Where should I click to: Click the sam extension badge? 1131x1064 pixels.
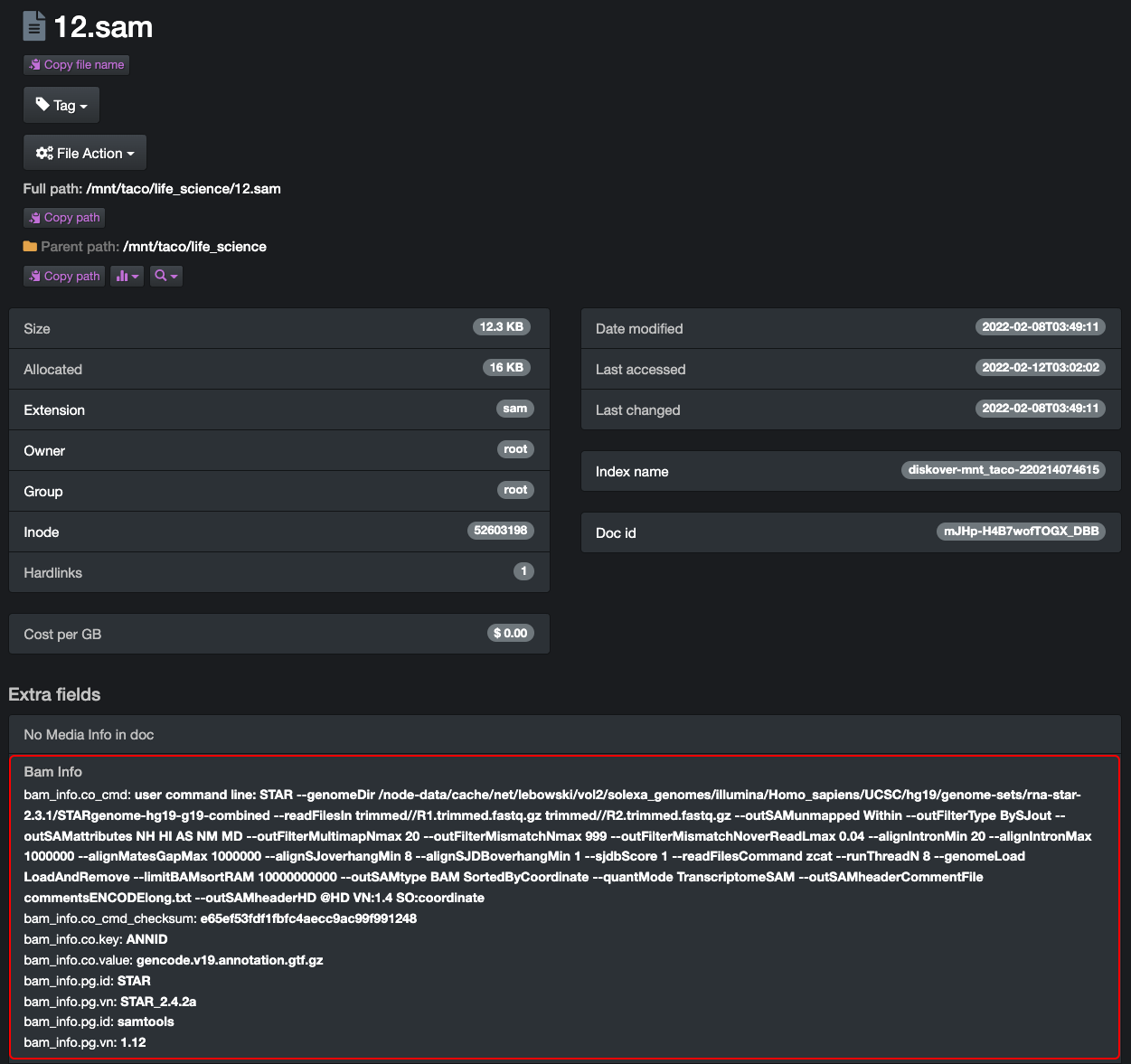tap(514, 409)
